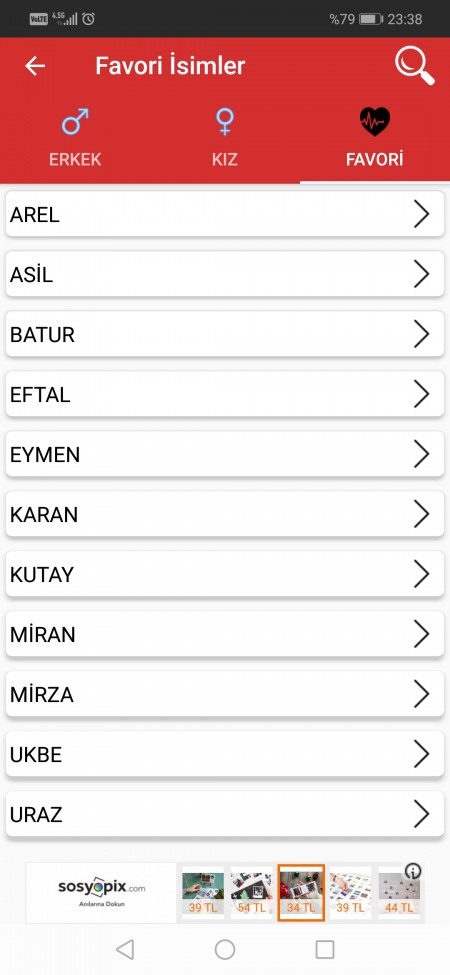Image resolution: width=450 pixels, height=975 pixels.
Task: Open the BATUR name item
Action: (225, 335)
